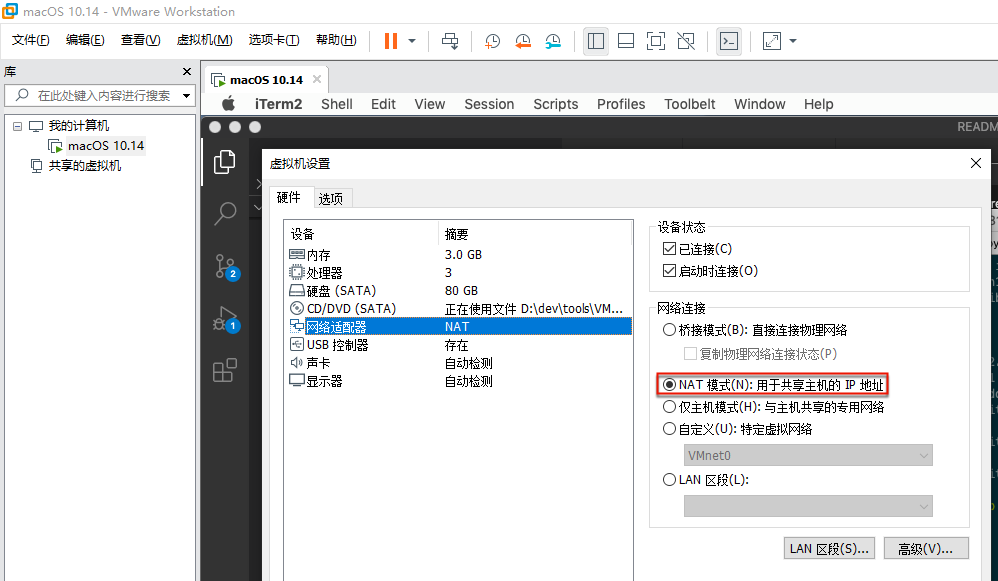Viewport: 998px width, 581px height.
Task: Click the Send Ctrl+Alt+Del toolbar icon
Action: [x=450, y=41]
